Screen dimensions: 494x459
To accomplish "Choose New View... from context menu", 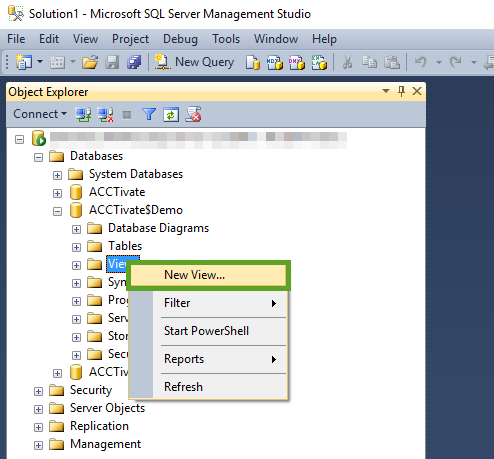I will click(208, 275).
